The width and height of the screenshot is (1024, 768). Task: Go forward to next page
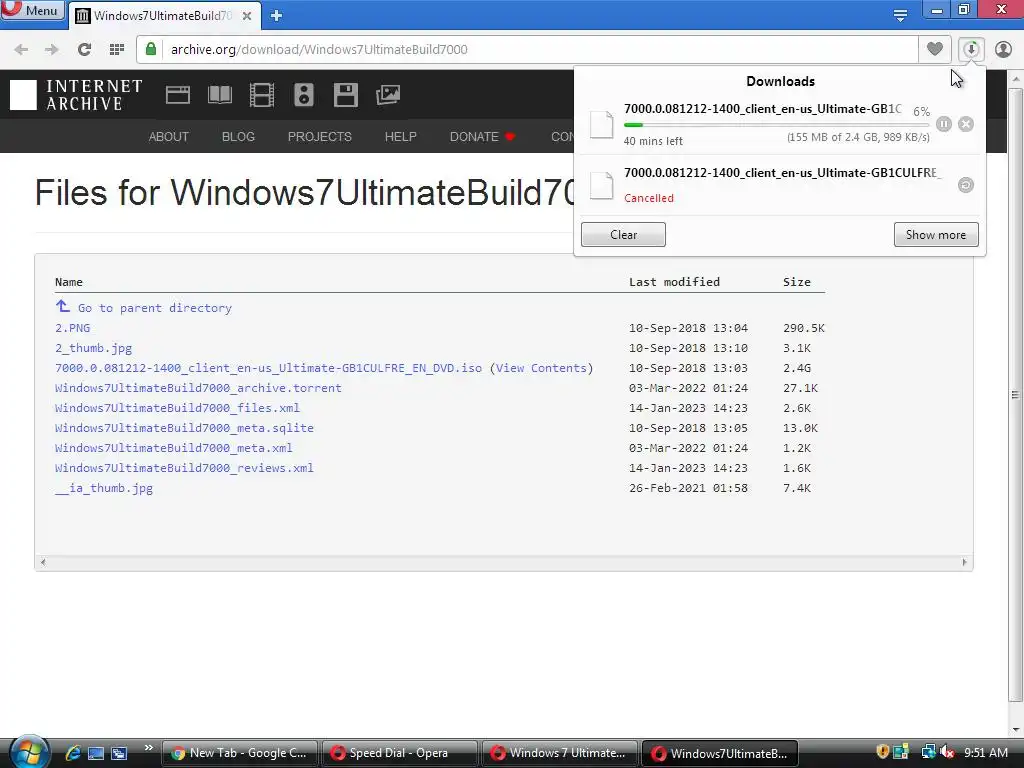[x=52, y=50]
